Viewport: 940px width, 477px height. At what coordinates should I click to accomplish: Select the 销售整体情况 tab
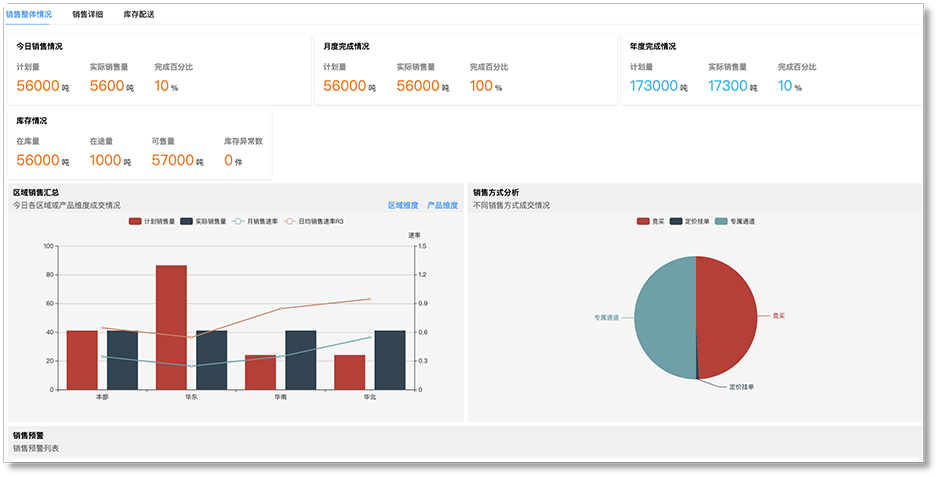tap(29, 15)
